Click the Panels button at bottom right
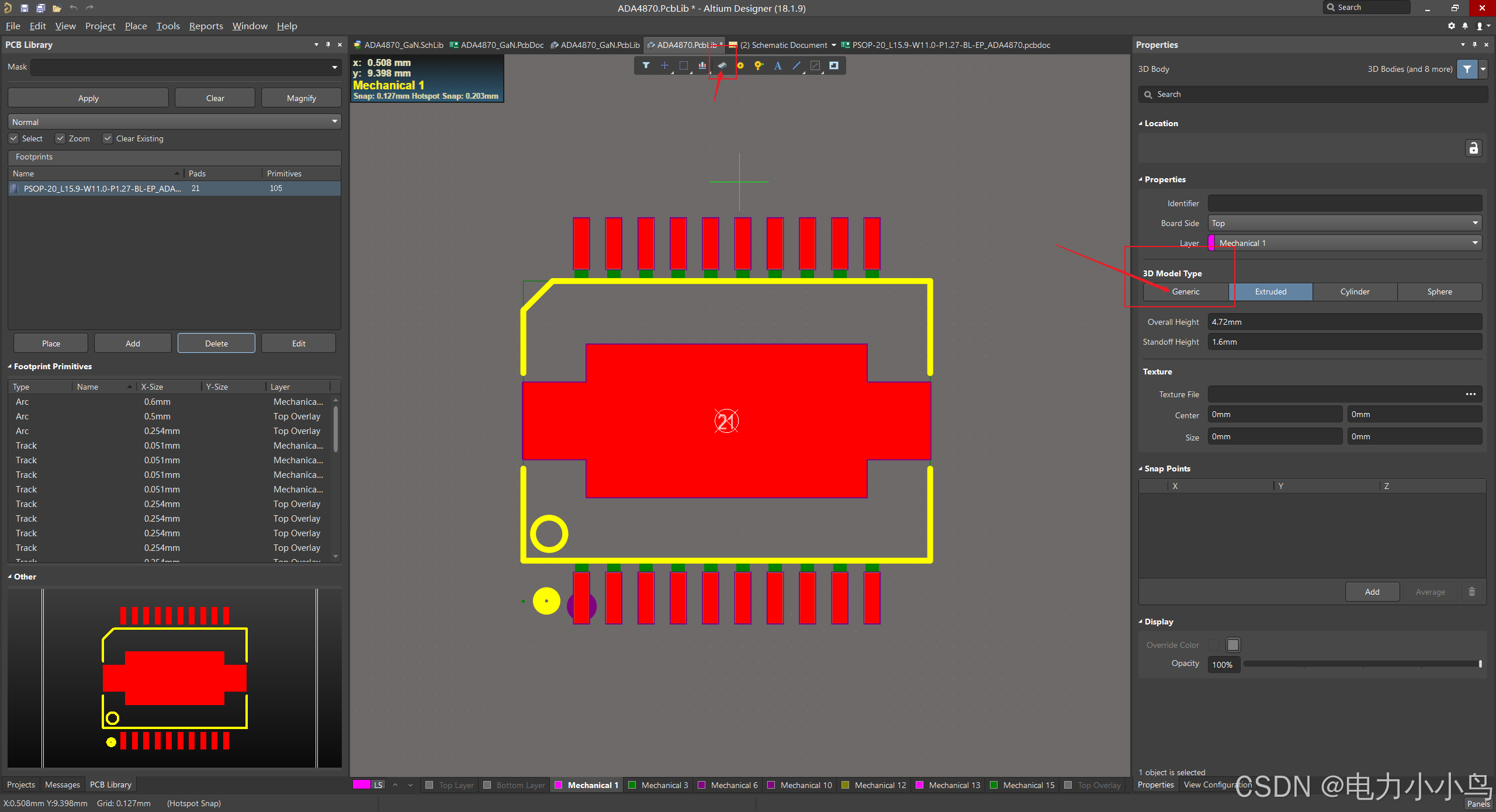Screen dimensions: 1496x812 tap(1478, 804)
